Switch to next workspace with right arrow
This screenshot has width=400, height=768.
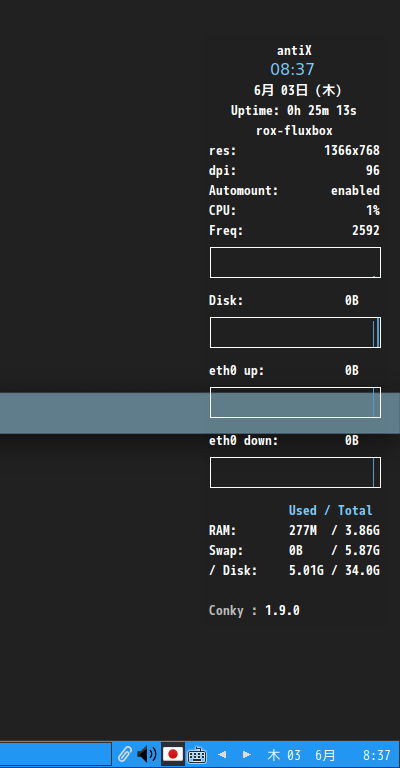pos(247,755)
